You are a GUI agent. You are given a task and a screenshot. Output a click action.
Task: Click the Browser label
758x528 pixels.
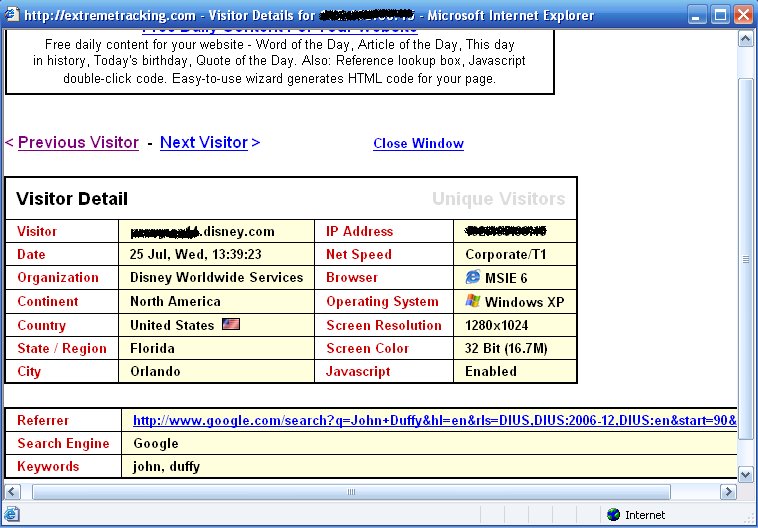click(x=351, y=278)
